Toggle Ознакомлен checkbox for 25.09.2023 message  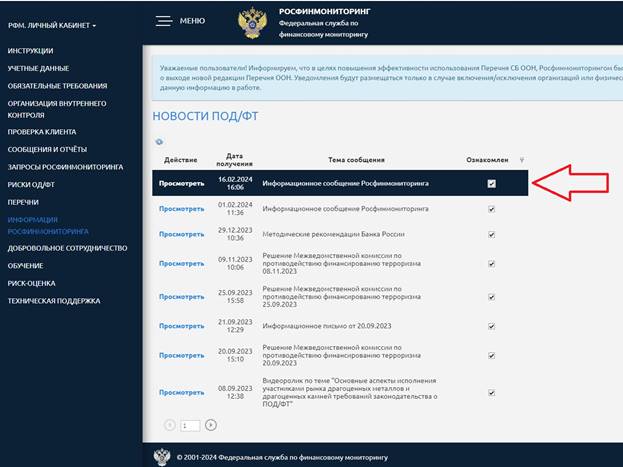pyautogui.click(x=491, y=297)
